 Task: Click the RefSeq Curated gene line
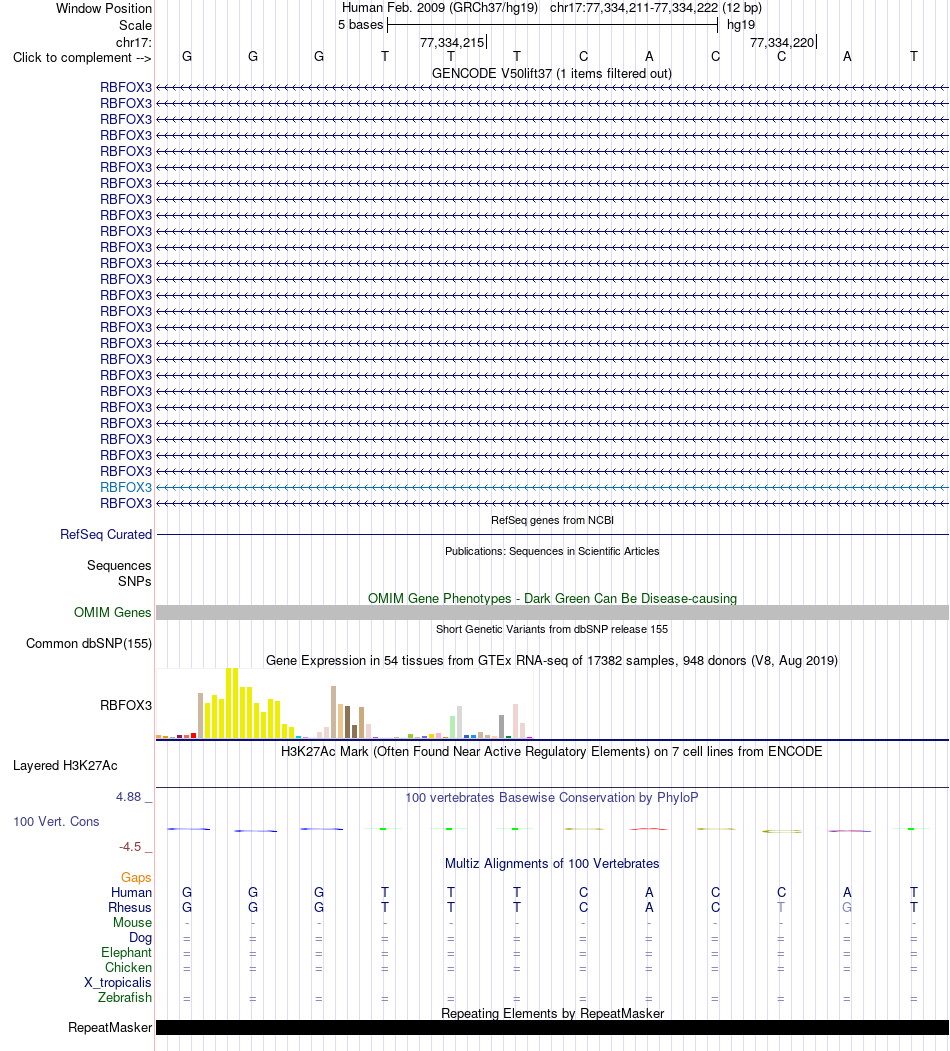click(552, 535)
